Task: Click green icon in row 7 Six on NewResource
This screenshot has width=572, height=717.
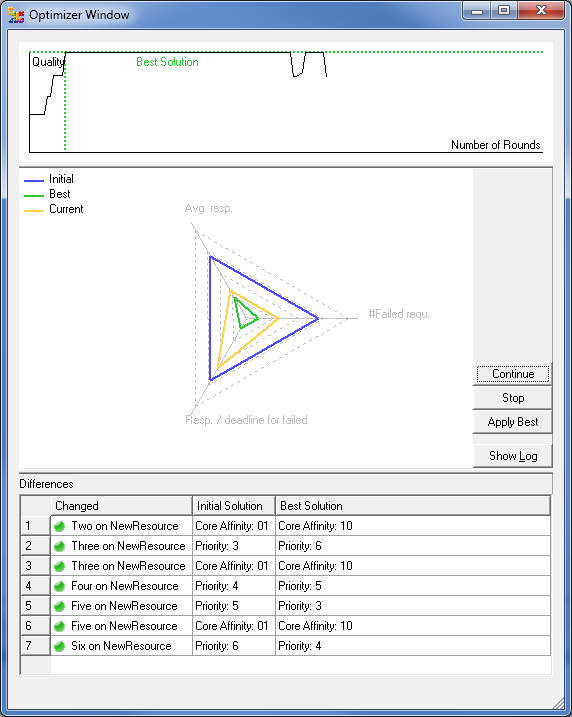Action: [59, 647]
